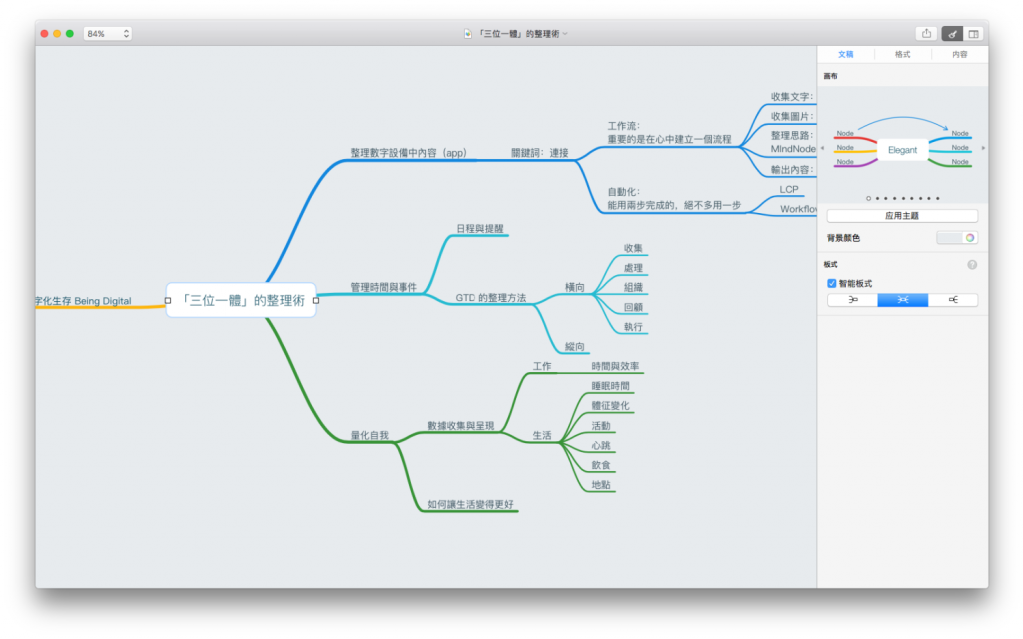This screenshot has height=639, width=1023.
Task: Select the node 日程與提醒
Action: (x=480, y=228)
